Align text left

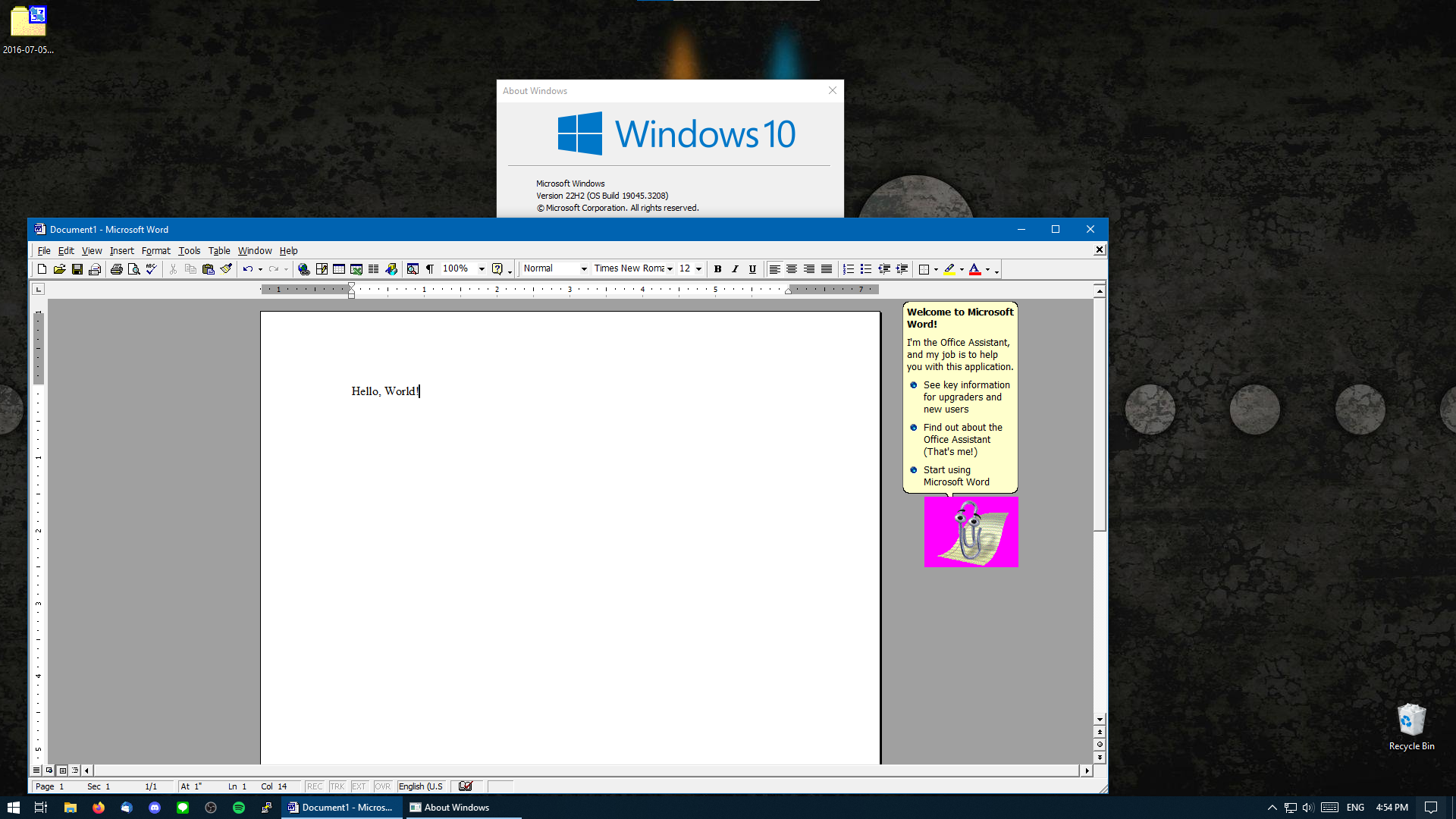click(x=774, y=269)
